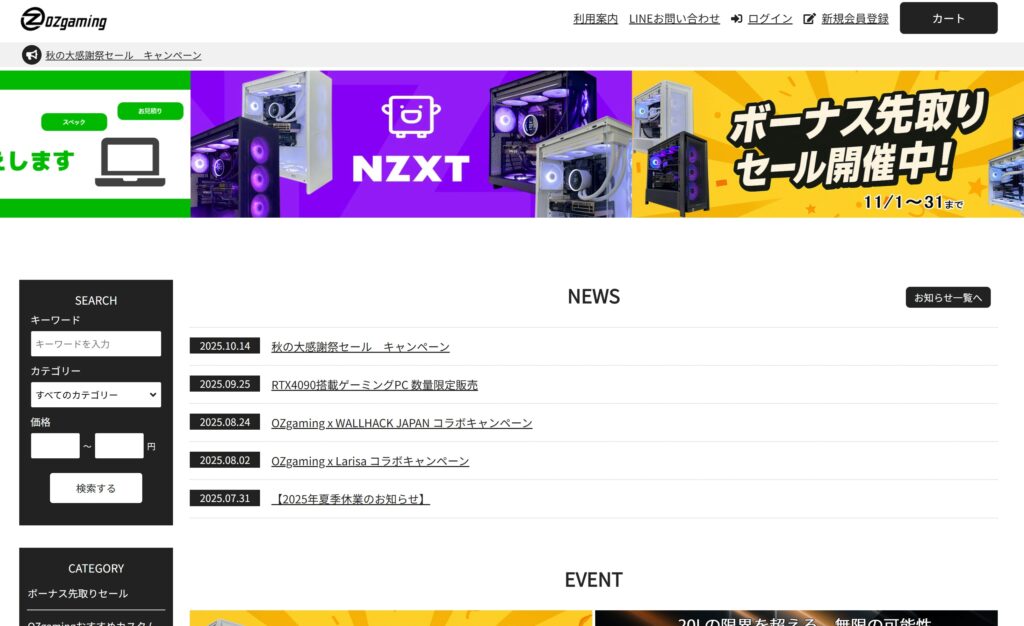Open the すべてのカテゴリー category dropdown
This screenshot has height=626, width=1024.
95,394
